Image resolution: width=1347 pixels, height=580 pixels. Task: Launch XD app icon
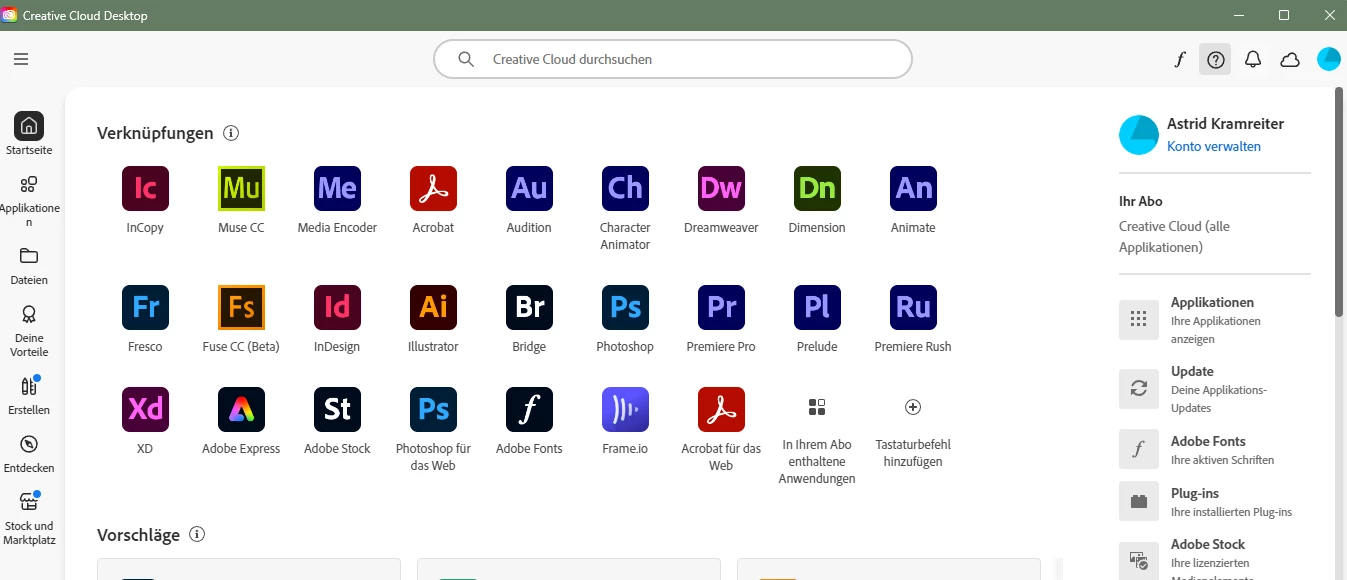click(x=145, y=409)
